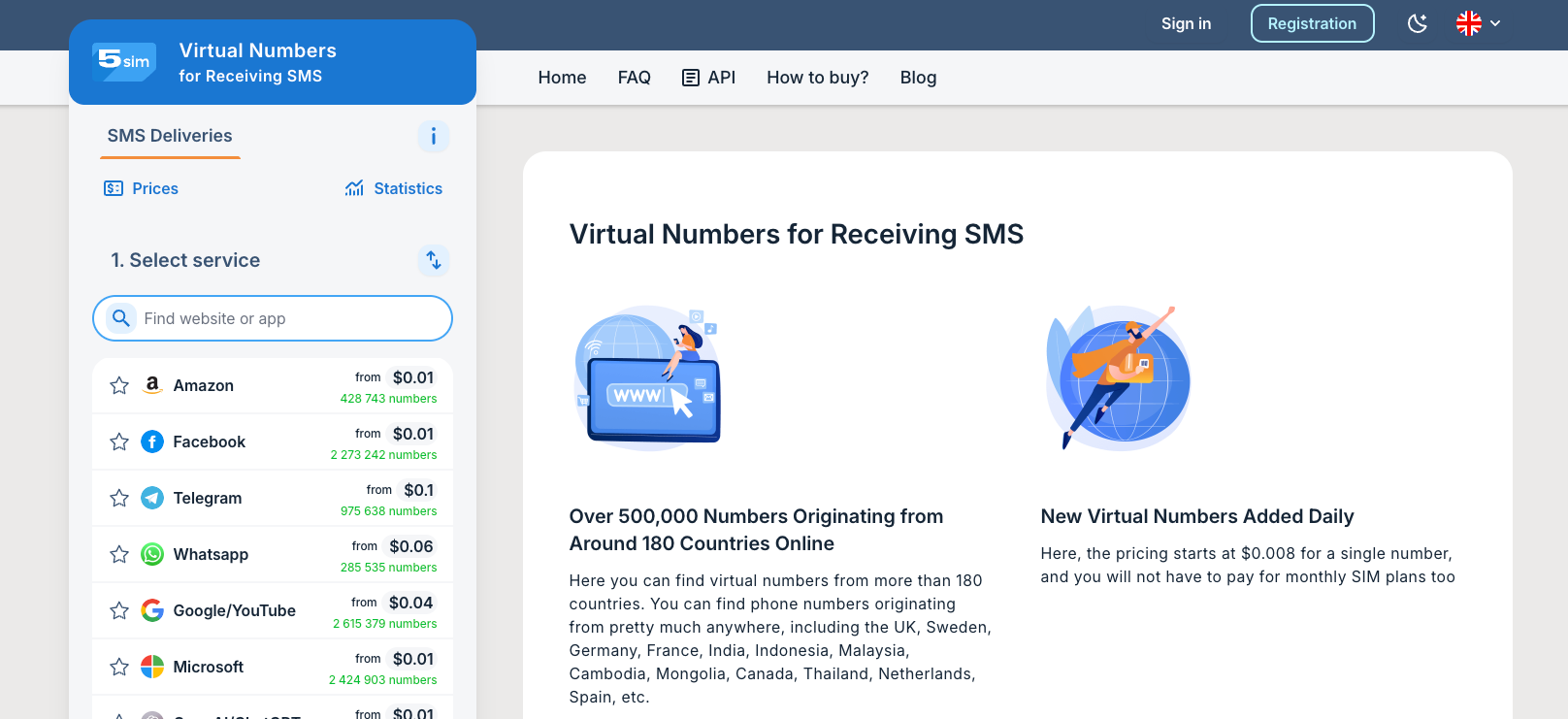This screenshot has width=1568, height=719.
Task: Focus the Find website or app field
Action: [273, 318]
